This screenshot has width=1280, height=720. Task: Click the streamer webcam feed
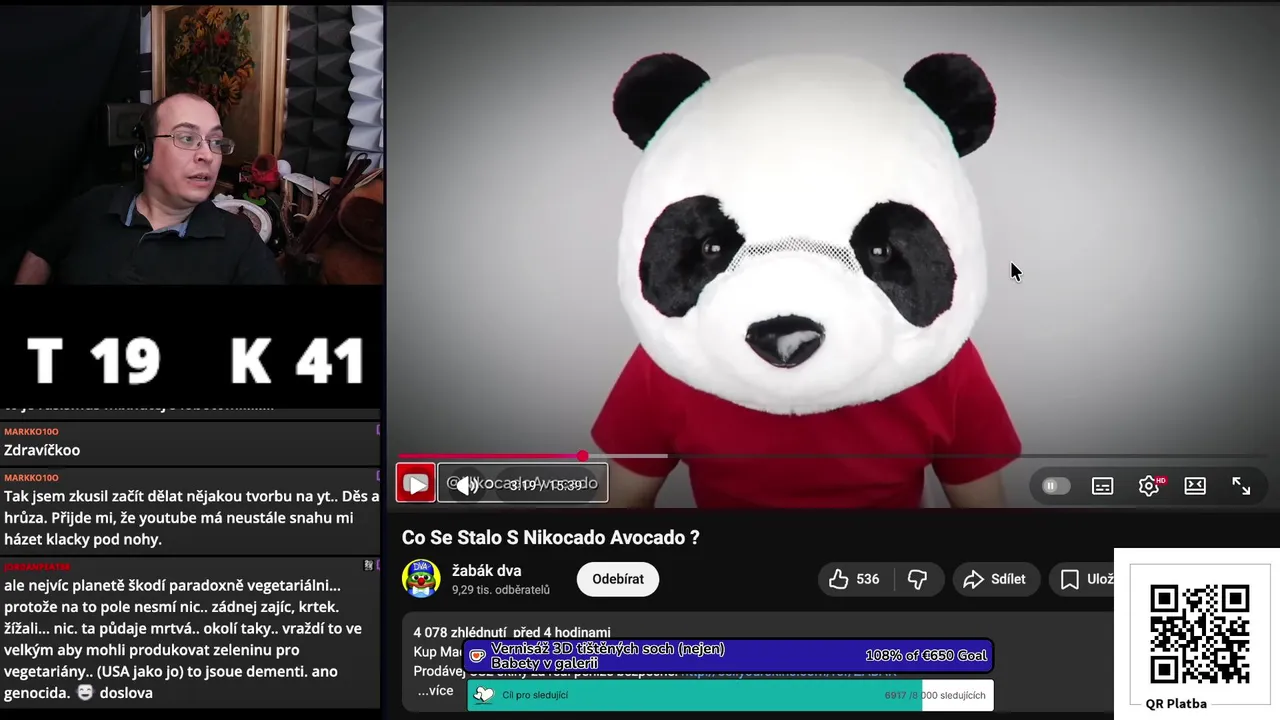tap(192, 145)
